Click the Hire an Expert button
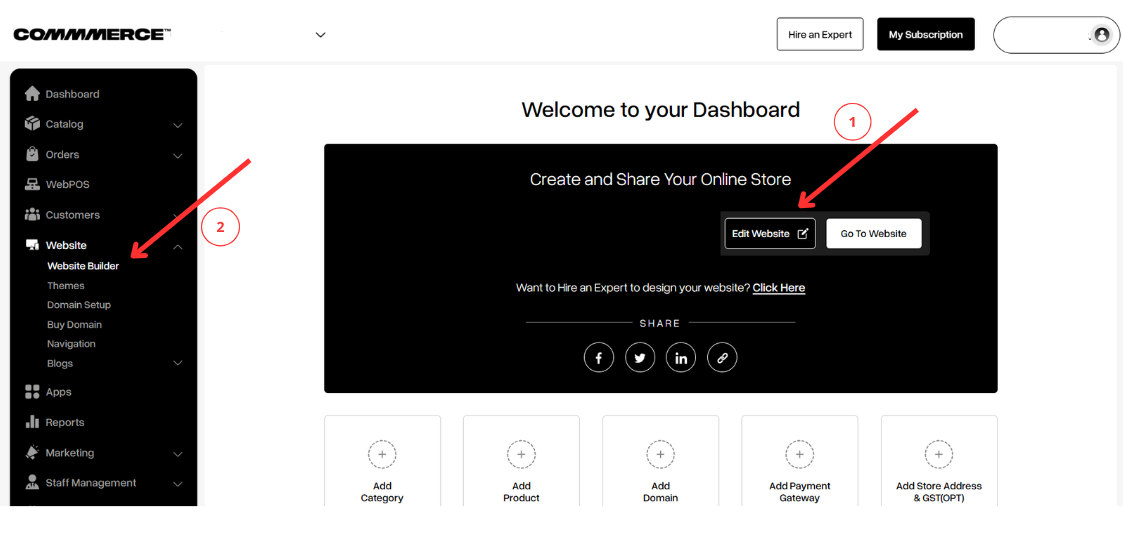This screenshot has width=1123, height=536. point(819,35)
